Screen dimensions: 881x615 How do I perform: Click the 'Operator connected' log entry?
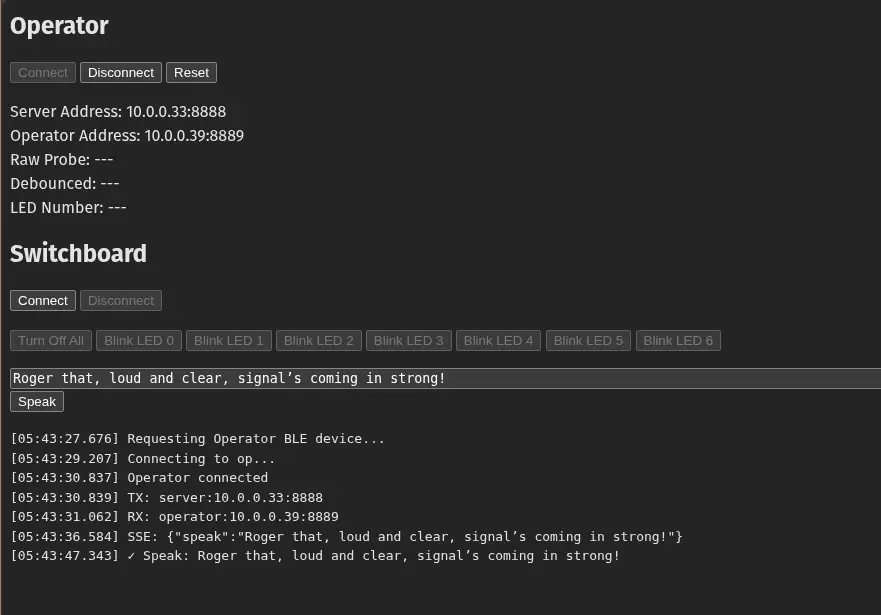coord(139,478)
